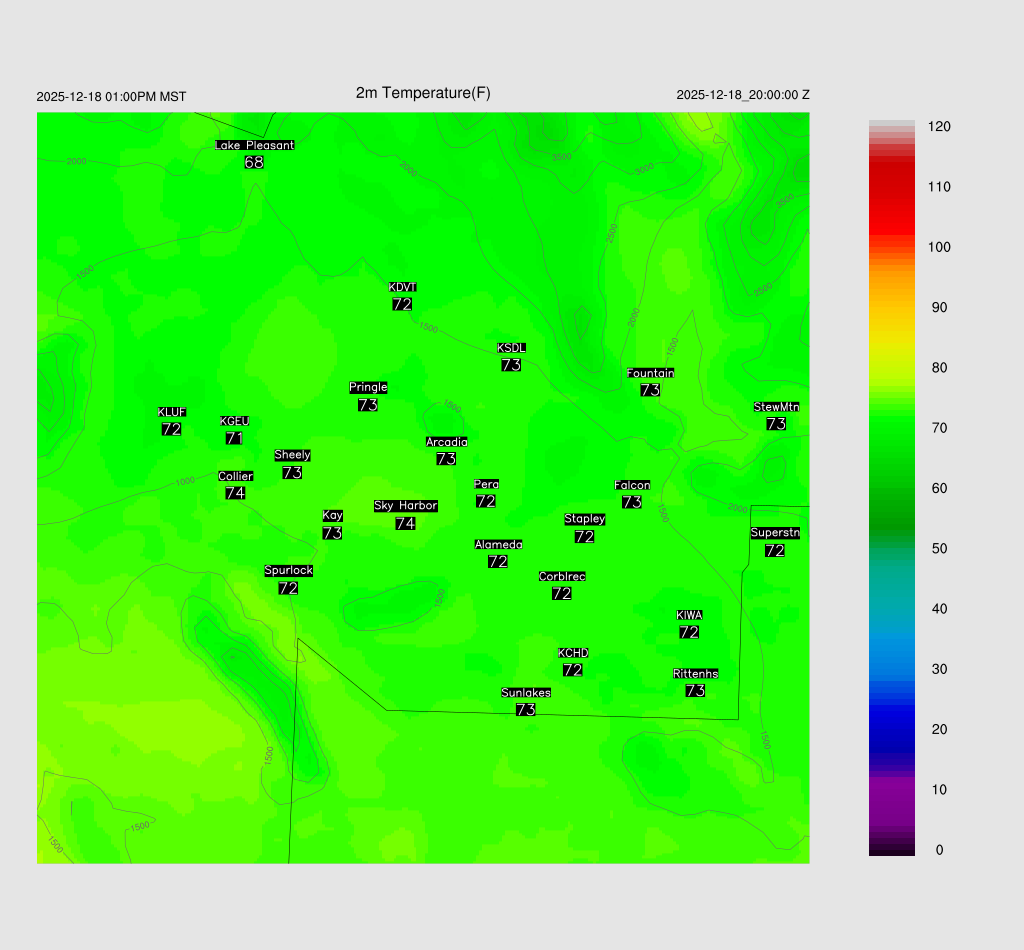Select the KIWA station label
This screenshot has height=950, width=1024.
point(689,615)
